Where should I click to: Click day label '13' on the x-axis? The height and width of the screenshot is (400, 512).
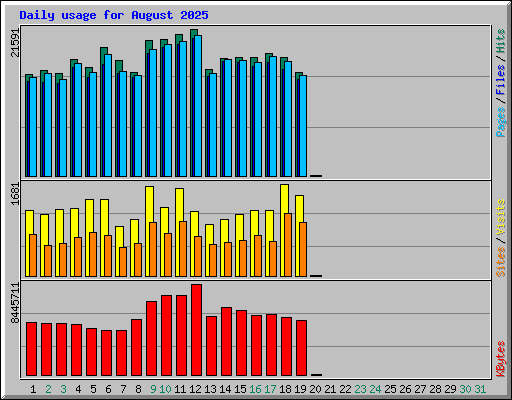click(x=210, y=389)
